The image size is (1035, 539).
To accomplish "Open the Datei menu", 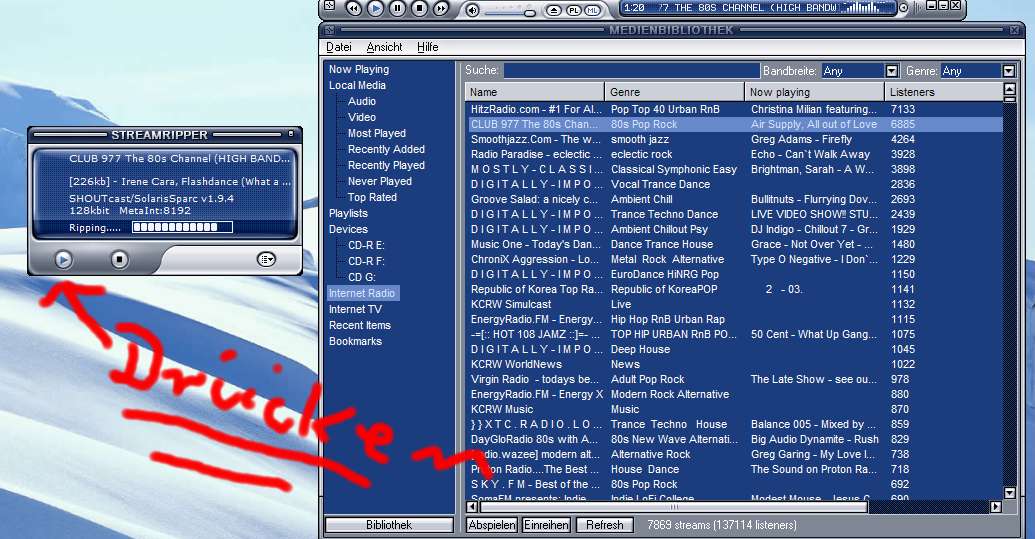I will coord(339,47).
